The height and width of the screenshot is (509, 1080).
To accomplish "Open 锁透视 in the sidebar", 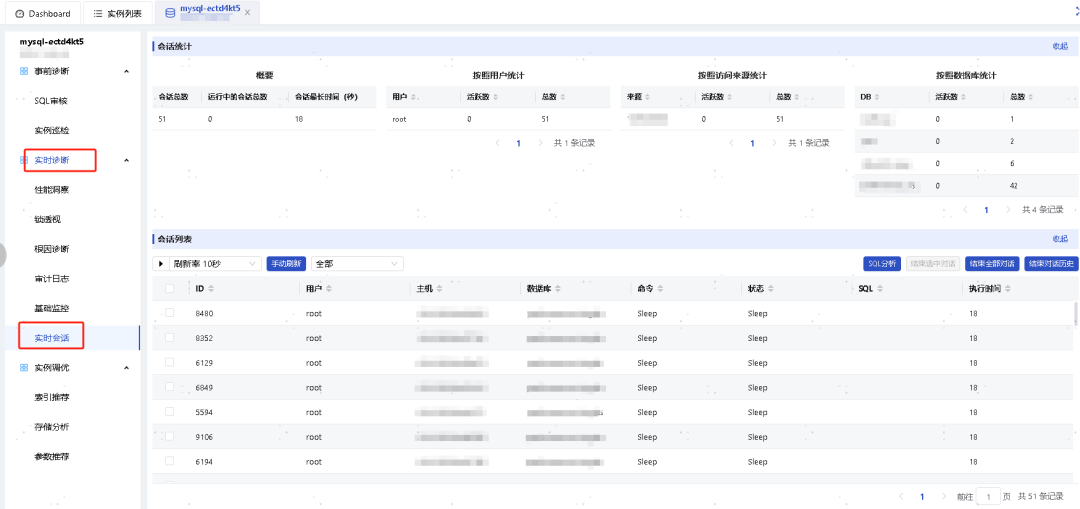I will 48,219.
